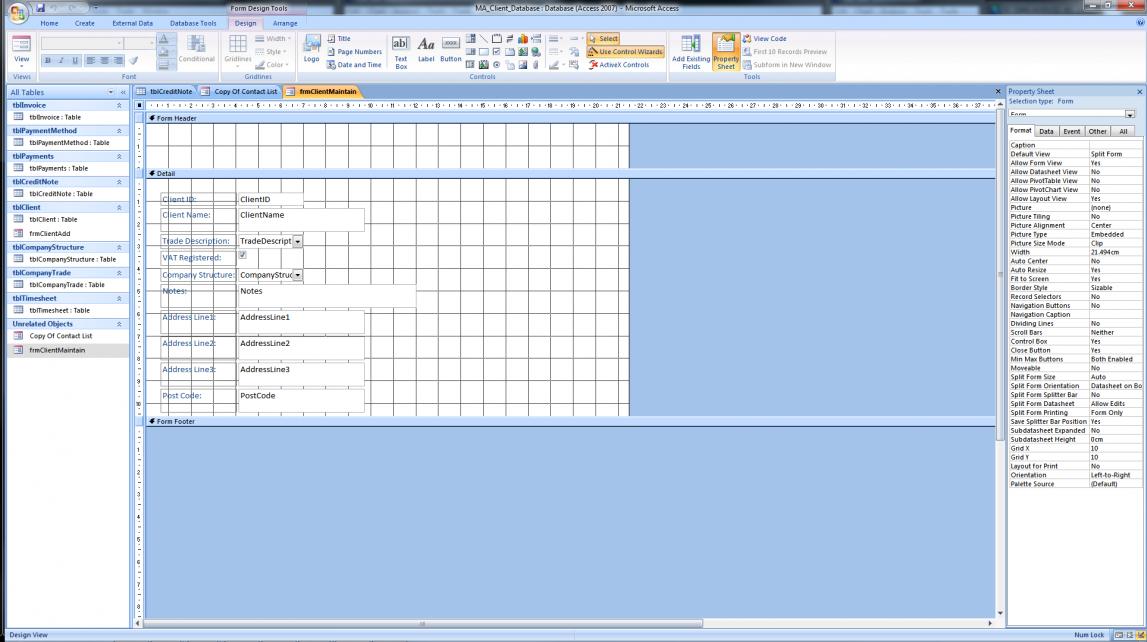Close the Property Sheet pane
The width and height of the screenshot is (1147, 642).
click(1139, 92)
